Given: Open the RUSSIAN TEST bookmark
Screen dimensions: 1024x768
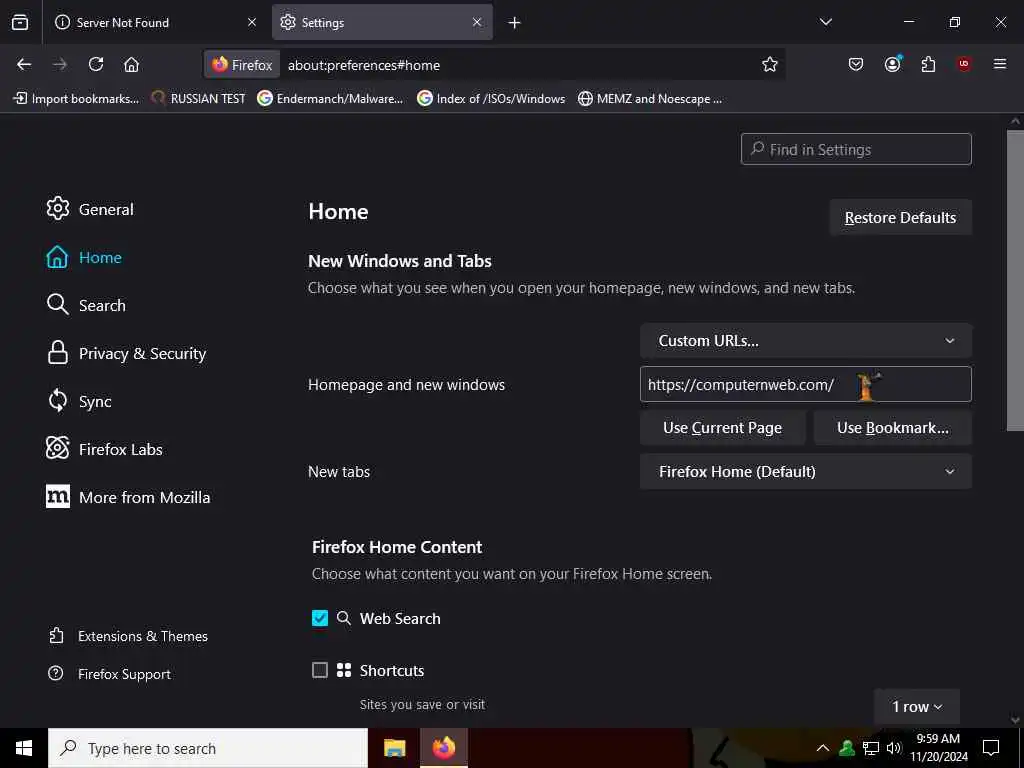Looking at the screenshot, I should click(198, 99).
